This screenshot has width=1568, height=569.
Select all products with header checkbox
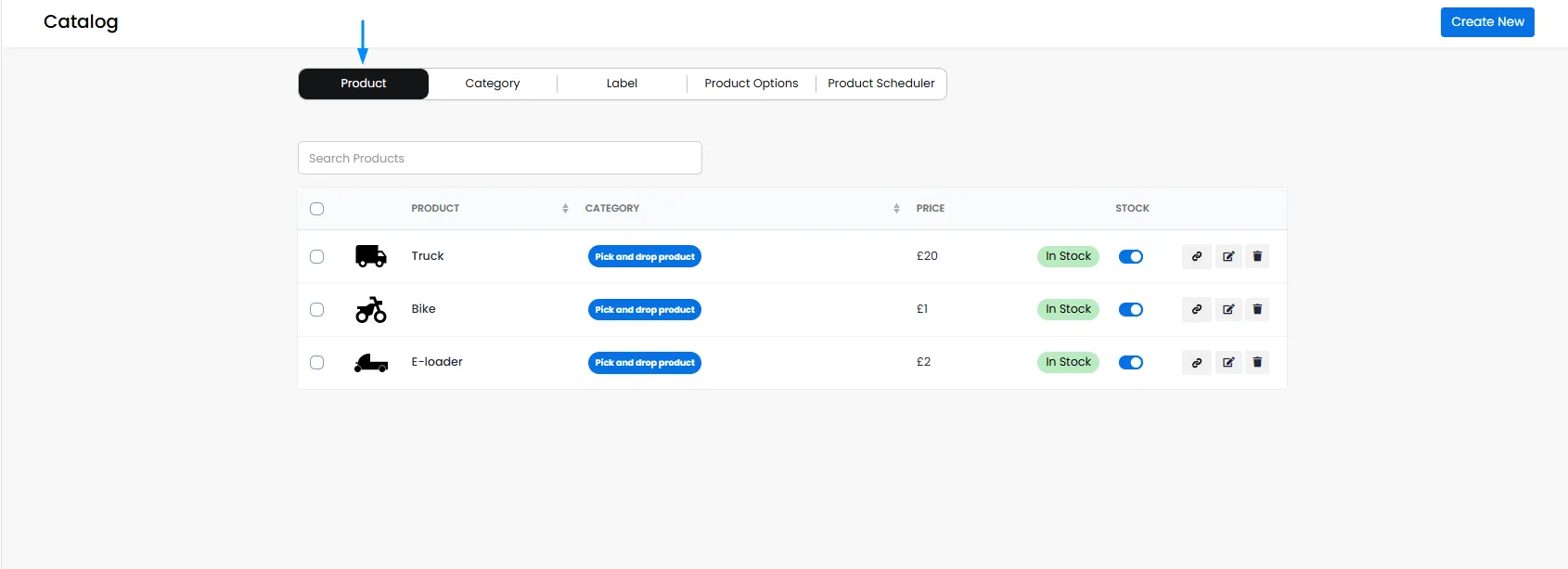pos(317,209)
